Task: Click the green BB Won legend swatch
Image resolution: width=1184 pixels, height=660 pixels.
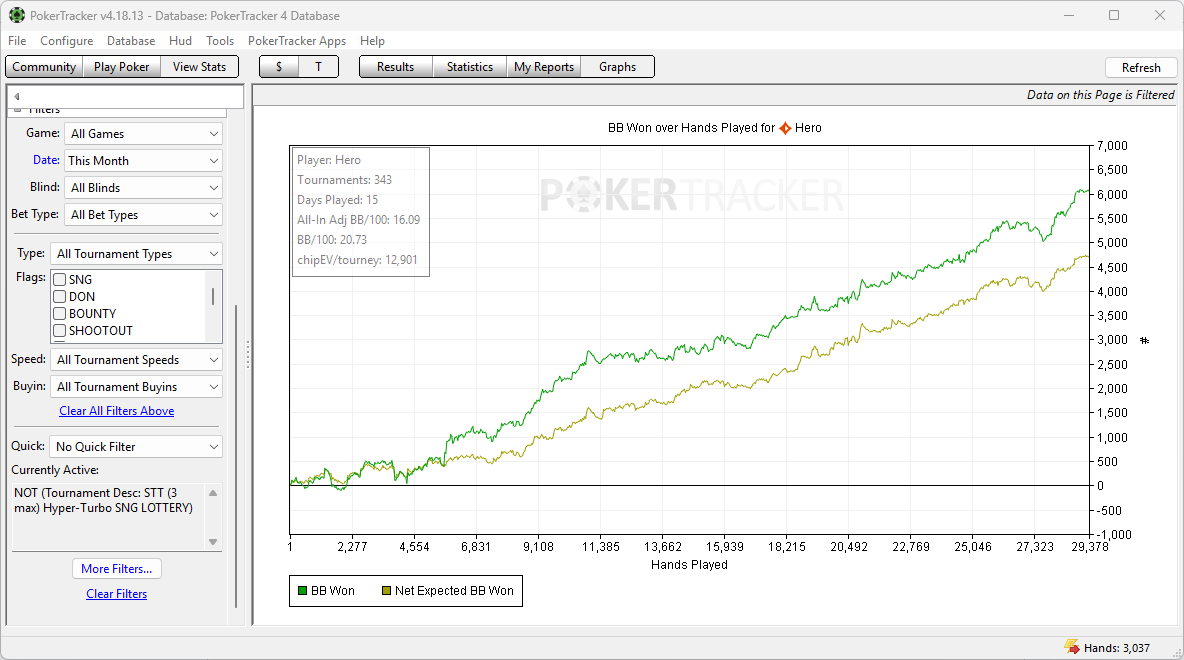Action: 302,591
